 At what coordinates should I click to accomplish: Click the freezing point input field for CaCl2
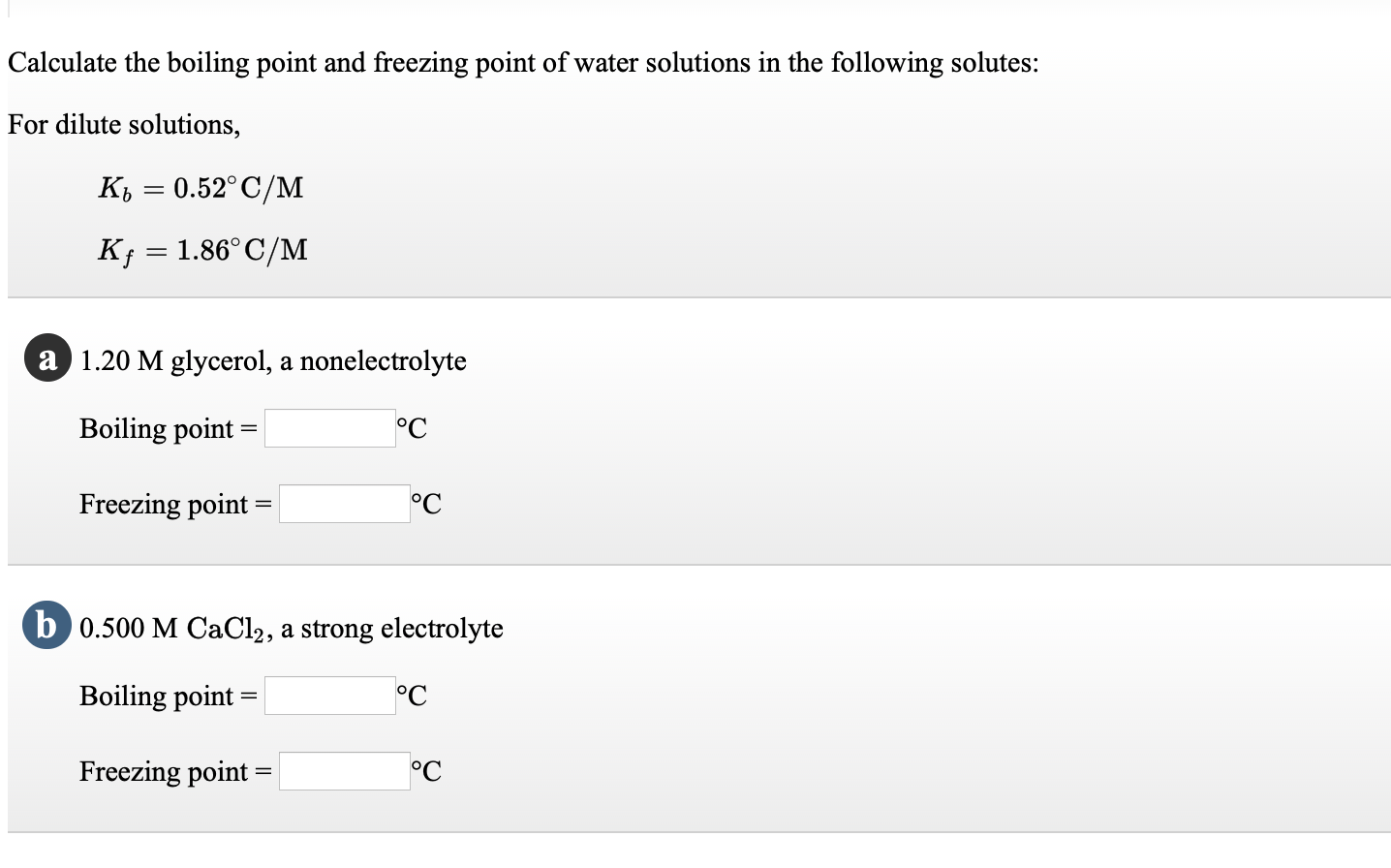(344, 769)
